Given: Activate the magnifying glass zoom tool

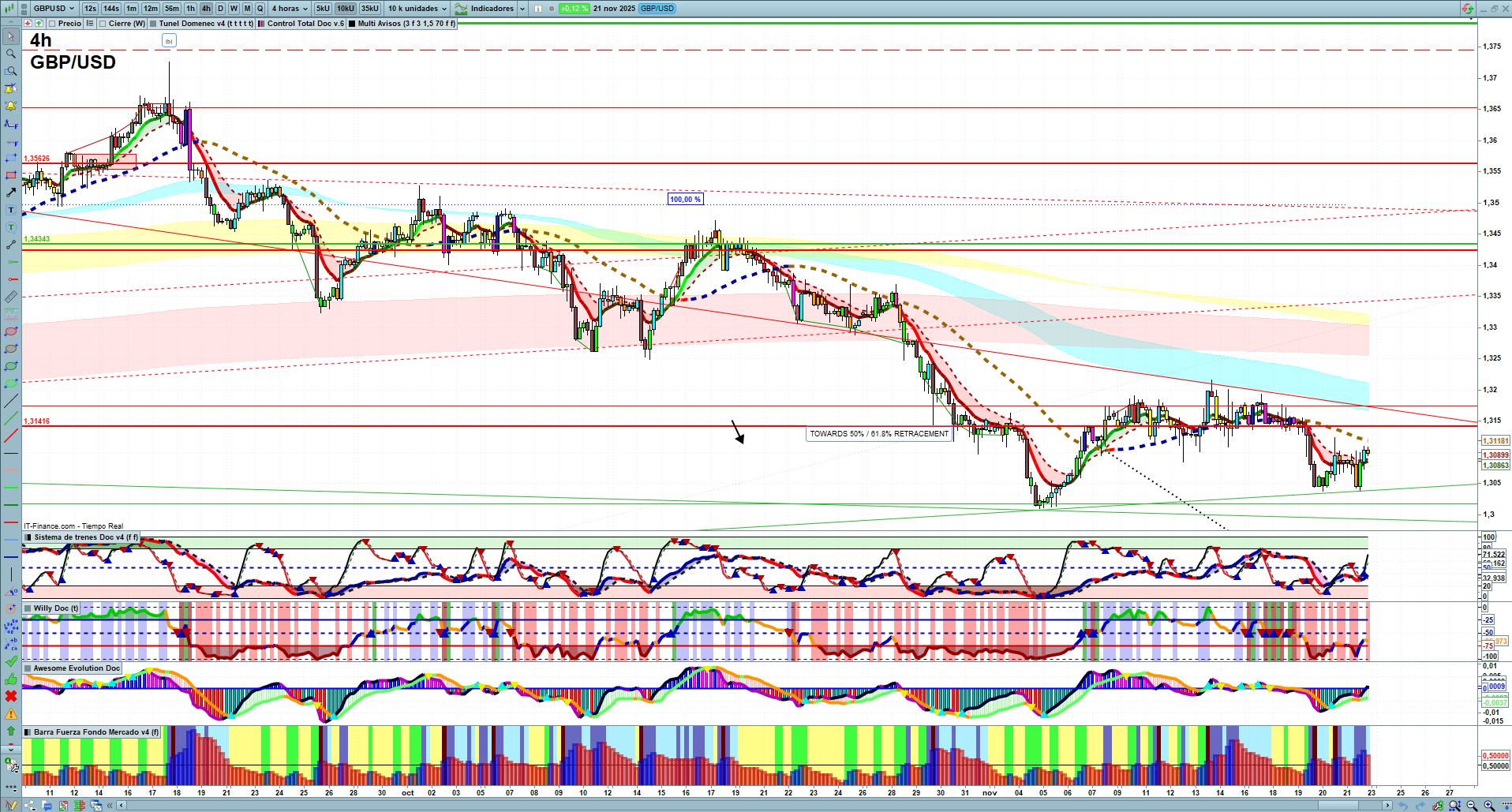Looking at the screenshot, I should click(10, 54).
